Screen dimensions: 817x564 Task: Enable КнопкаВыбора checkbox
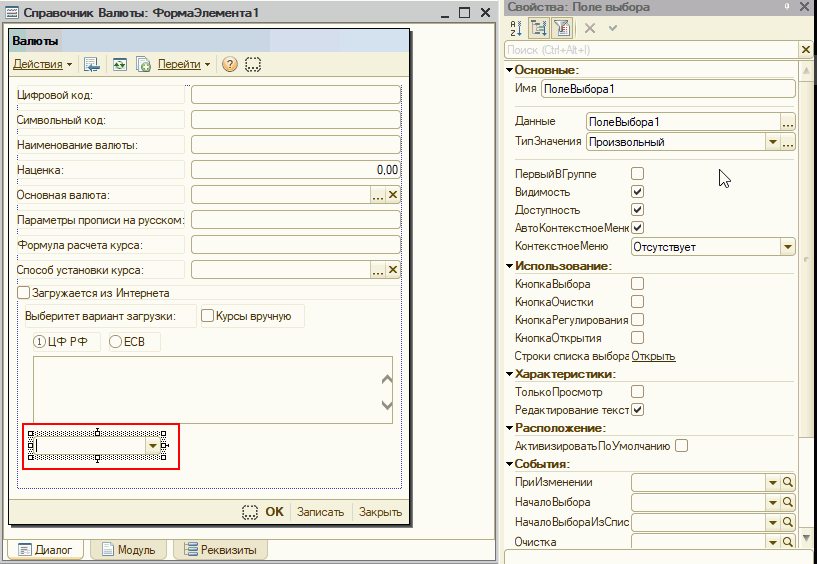[637, 284]
